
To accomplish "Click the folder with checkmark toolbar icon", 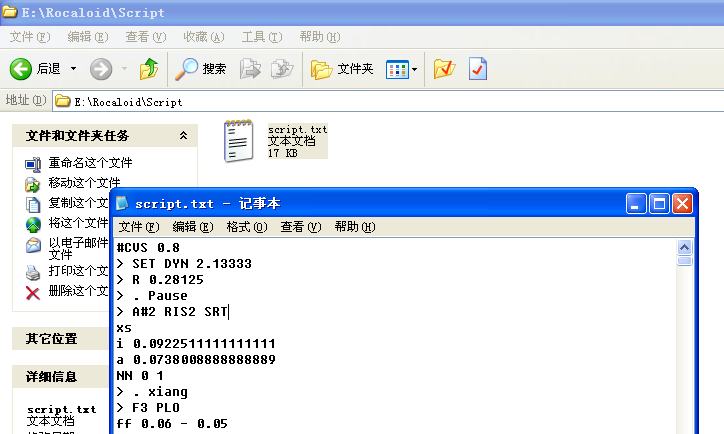I will coord(444,69).
